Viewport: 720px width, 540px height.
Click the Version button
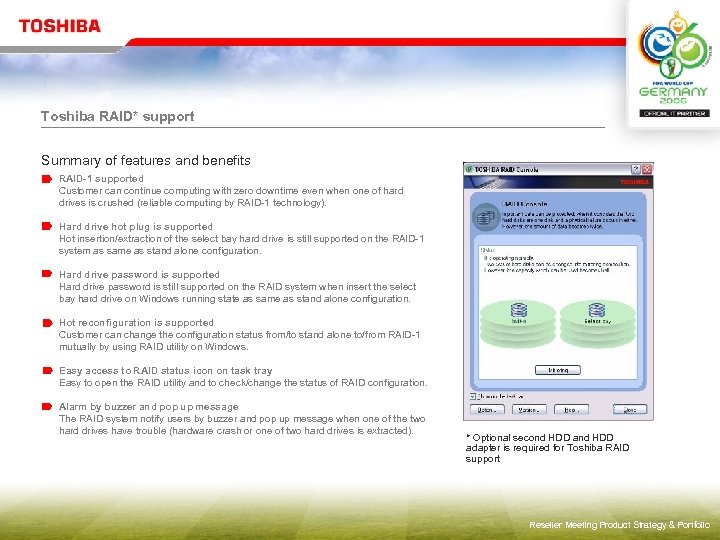529,410
